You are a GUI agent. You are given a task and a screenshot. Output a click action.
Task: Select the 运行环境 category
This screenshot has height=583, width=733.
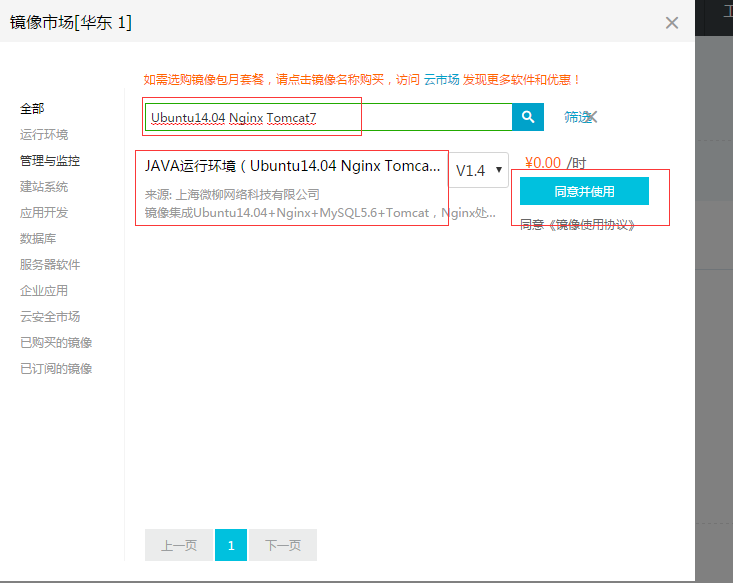[44, 135]
